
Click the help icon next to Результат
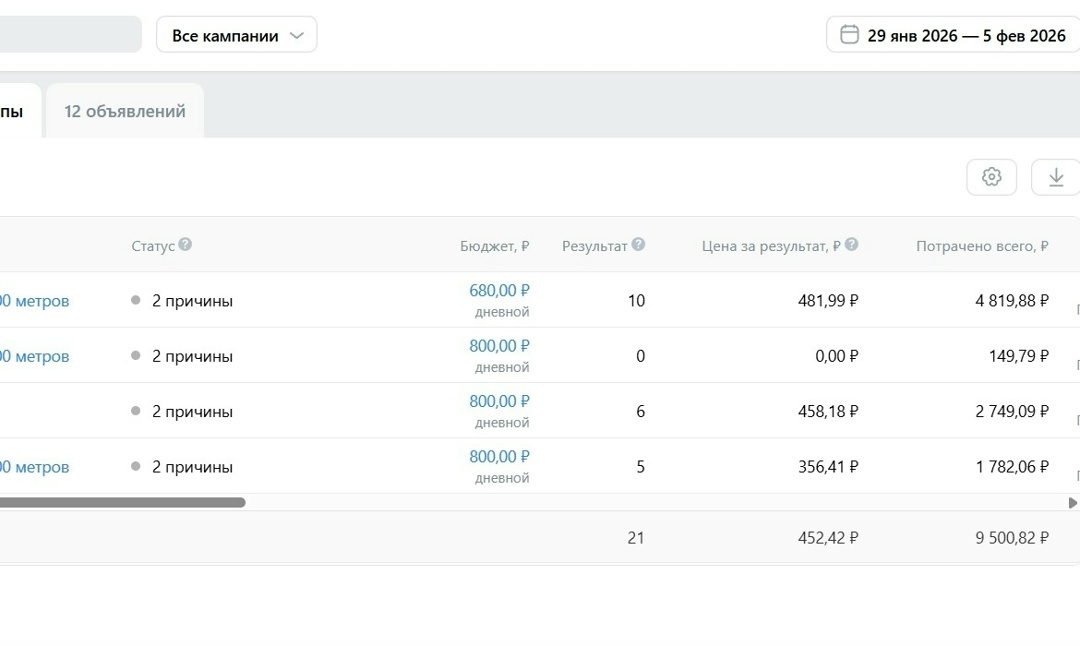[638, 245]
